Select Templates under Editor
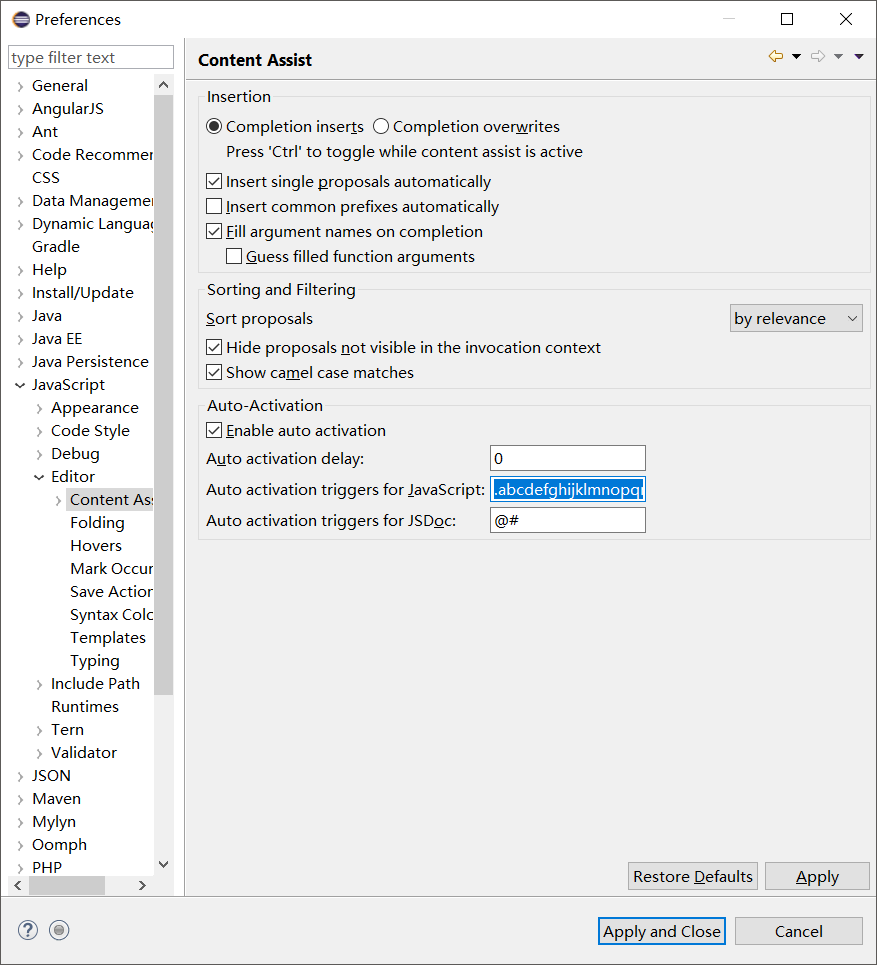The width and height of the screenshot is (877, 965). (x=108, y=638)
